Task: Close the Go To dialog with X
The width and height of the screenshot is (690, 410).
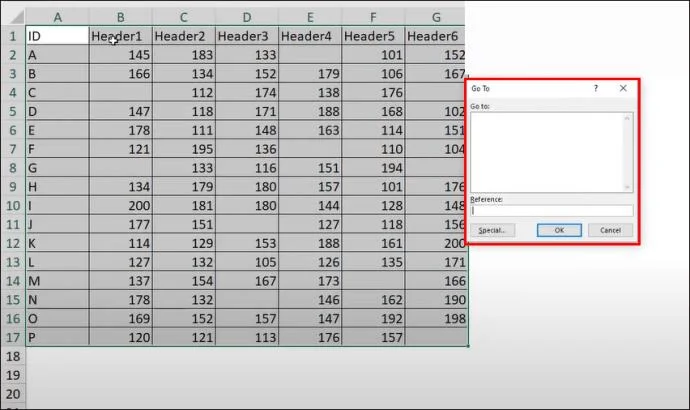Action: click(623, 88)
